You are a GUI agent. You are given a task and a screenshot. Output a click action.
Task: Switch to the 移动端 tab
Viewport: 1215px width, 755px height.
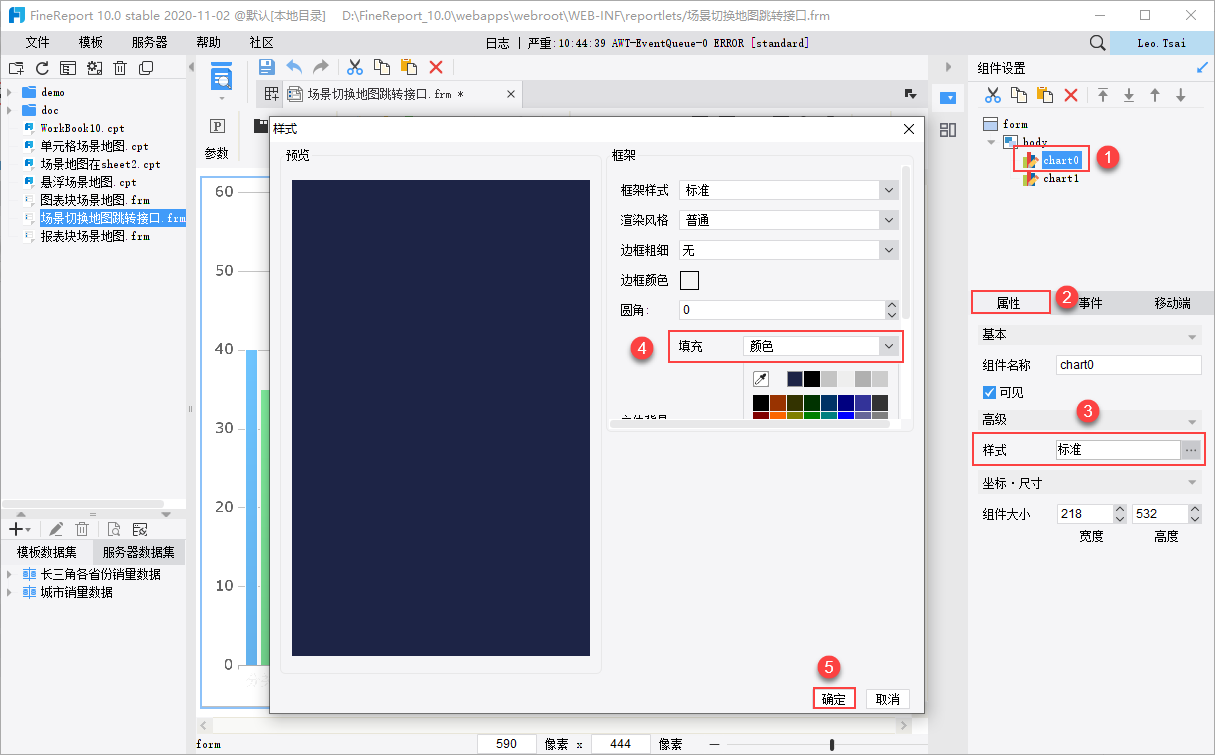(x=1172, y=303)
